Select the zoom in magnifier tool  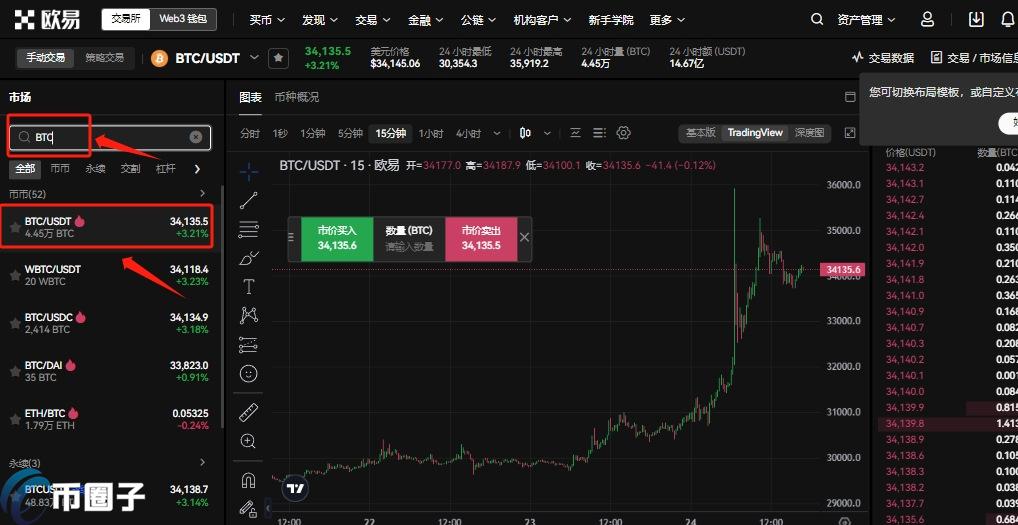point(248,441)
